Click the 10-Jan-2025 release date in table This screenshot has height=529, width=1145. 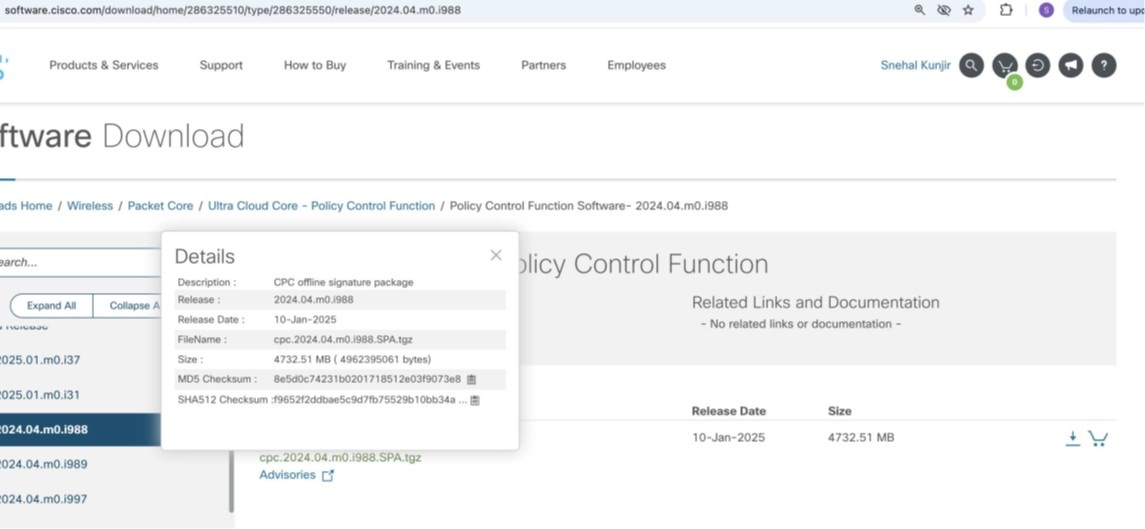coord(728,438)
